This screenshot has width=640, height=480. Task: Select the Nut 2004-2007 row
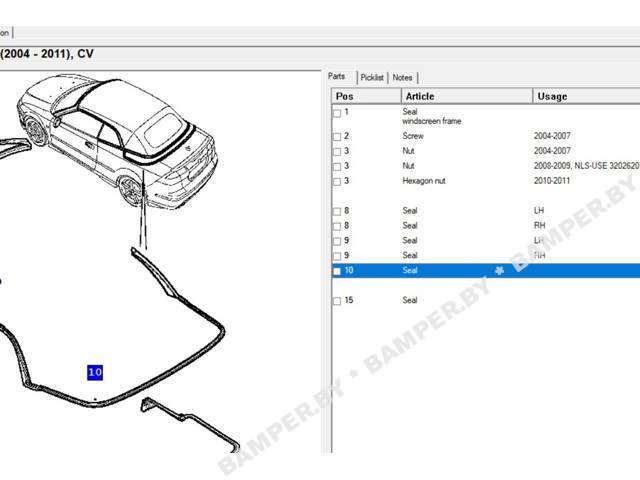click(486, 151)
